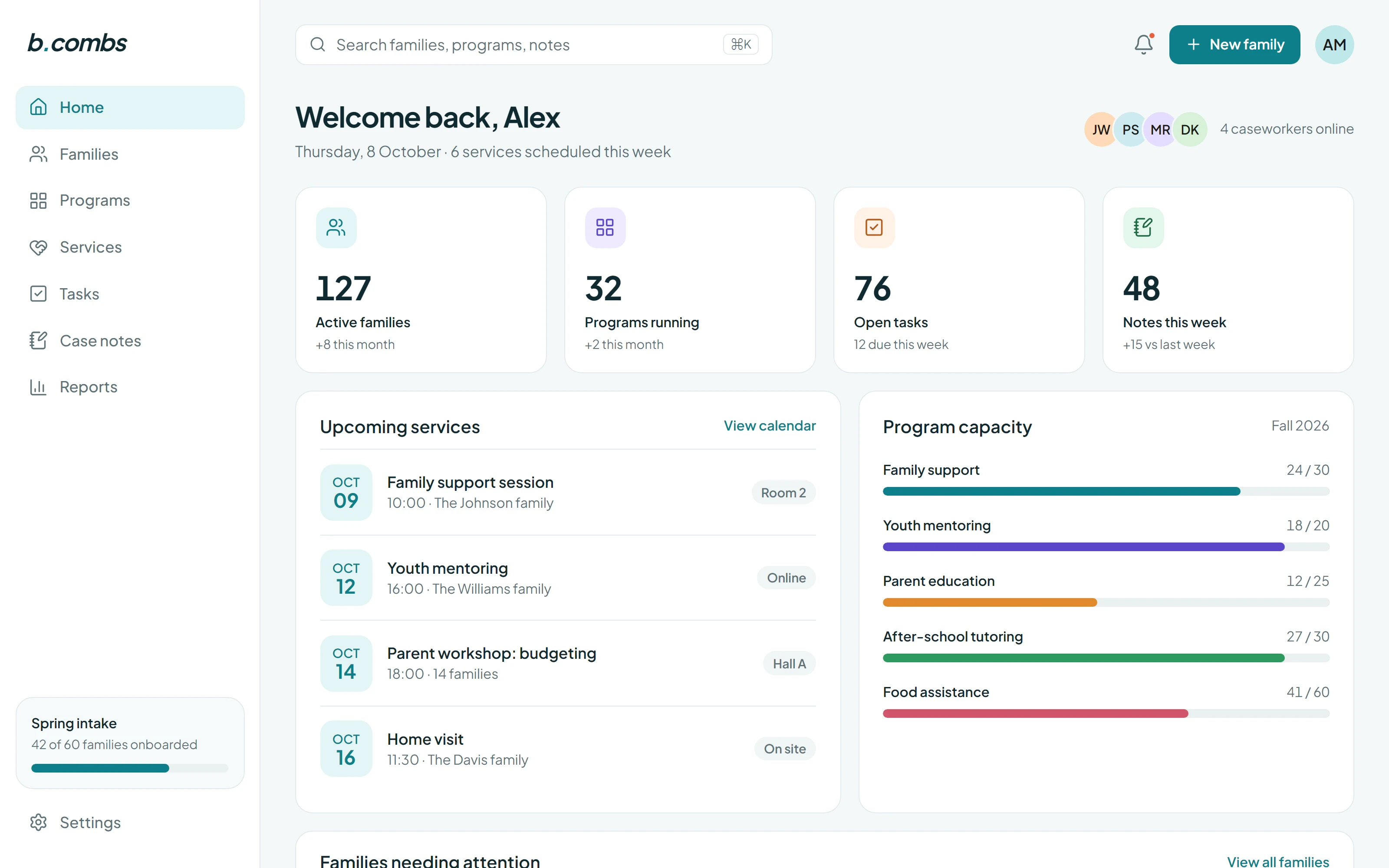Click the b.combs logo
The image size is (1389, 868).
click(x=78, y=43)
